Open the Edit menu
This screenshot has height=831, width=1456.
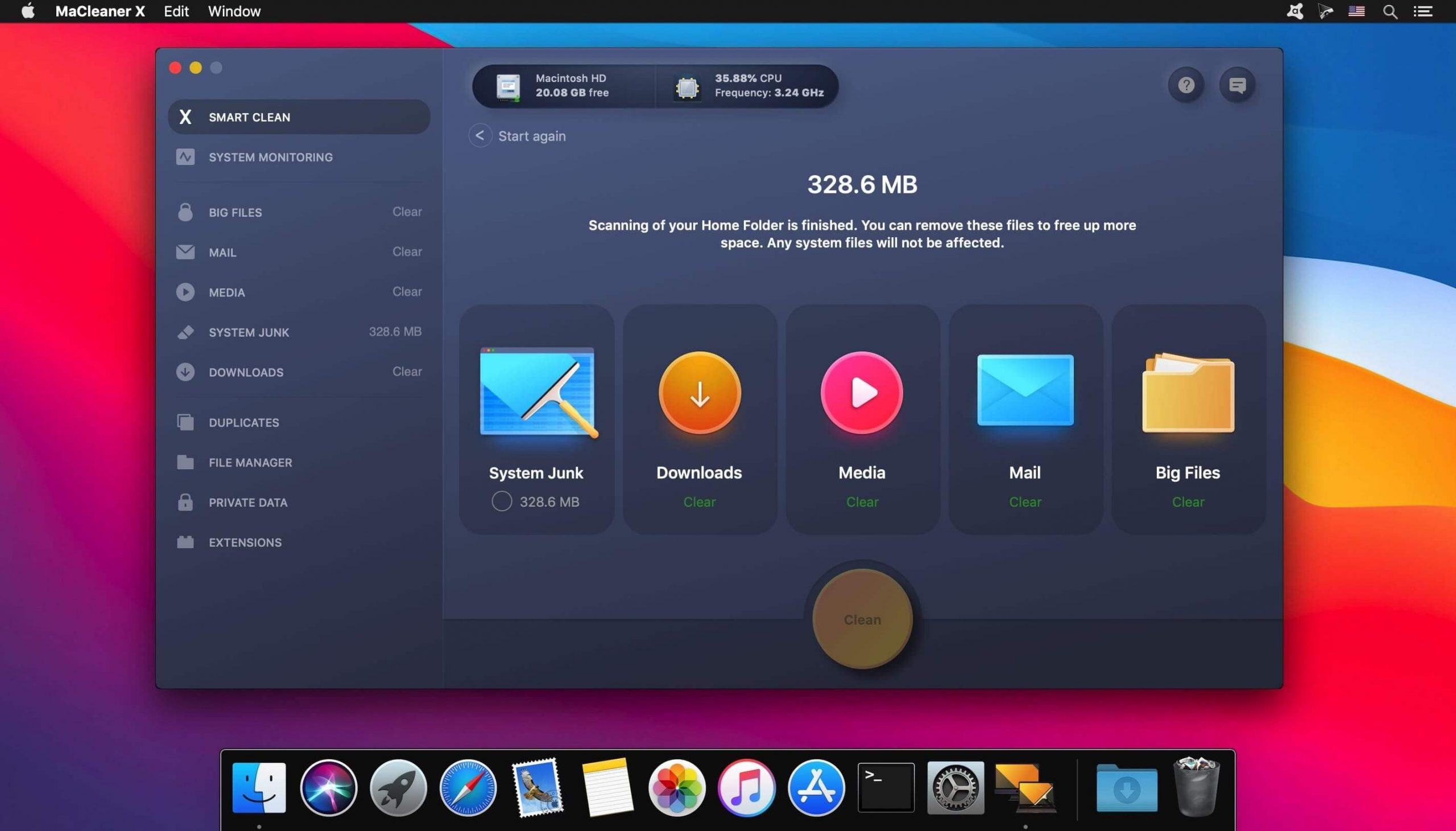(176, 11)
